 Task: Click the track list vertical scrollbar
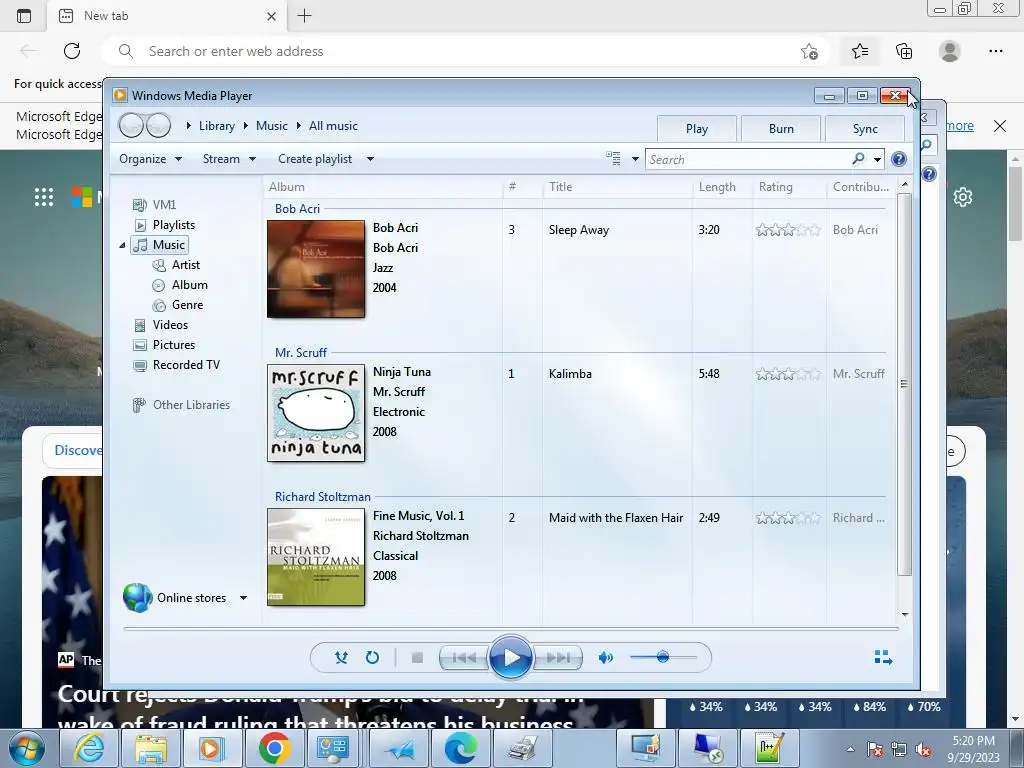pyautogui.click(x=904, y=384)
